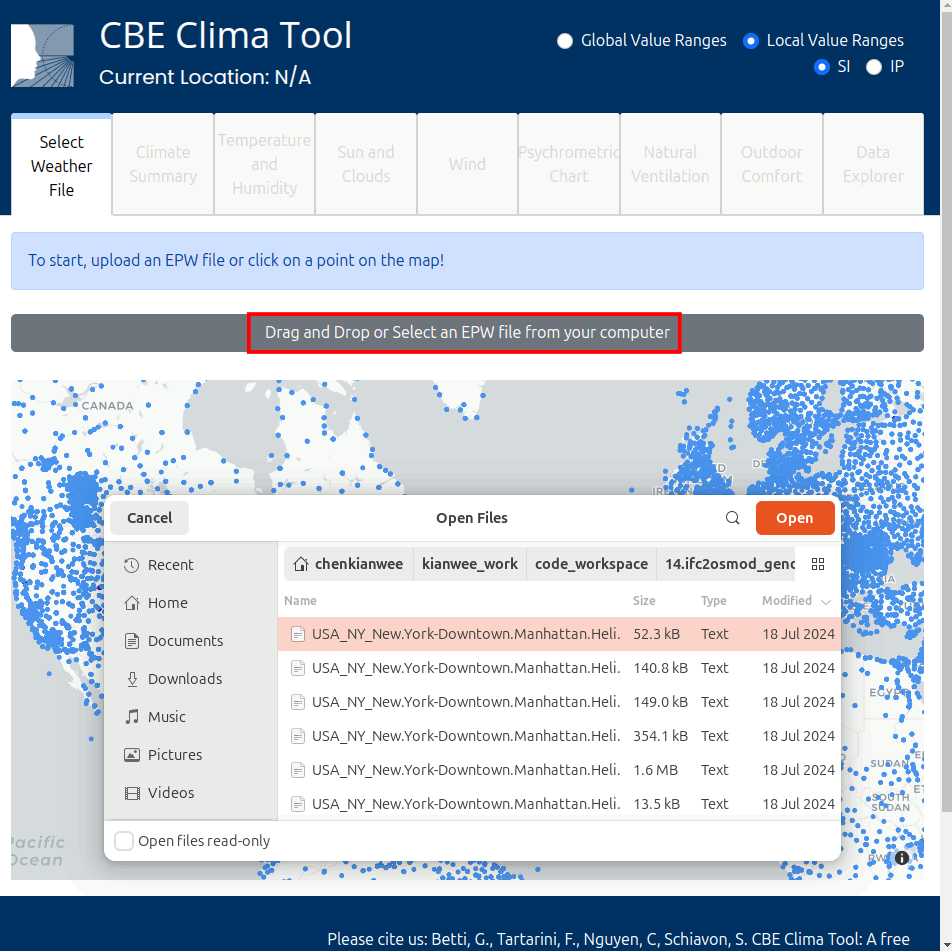This screenshot has height=951, width=952.
Task: Select Global Value Ranges radio button
Action: pyautogui.click(x=566, y=41)
